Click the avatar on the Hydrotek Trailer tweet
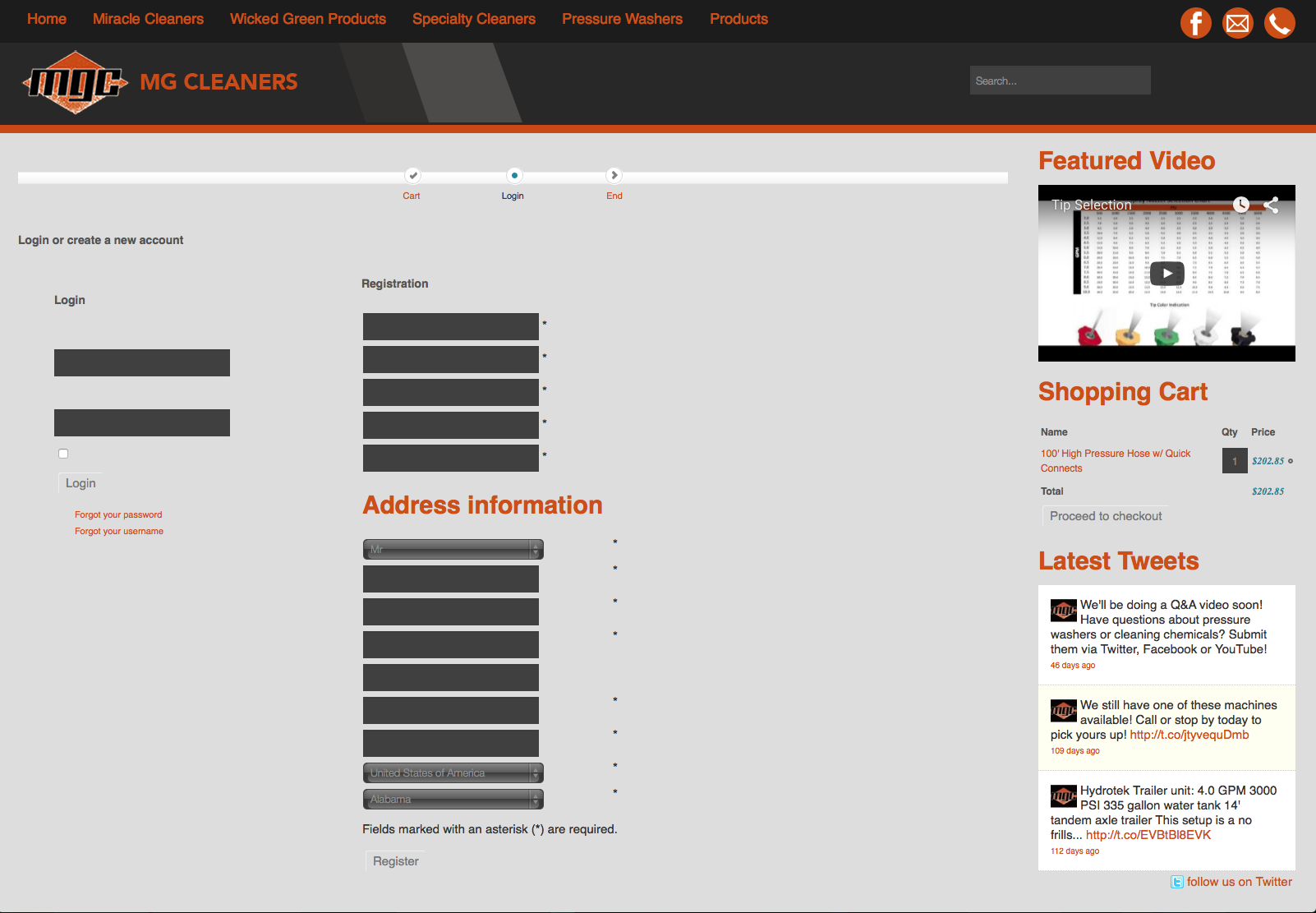Image resolution: width=1316 pixels, height=913 pixels. click(x=1064, y=796)
